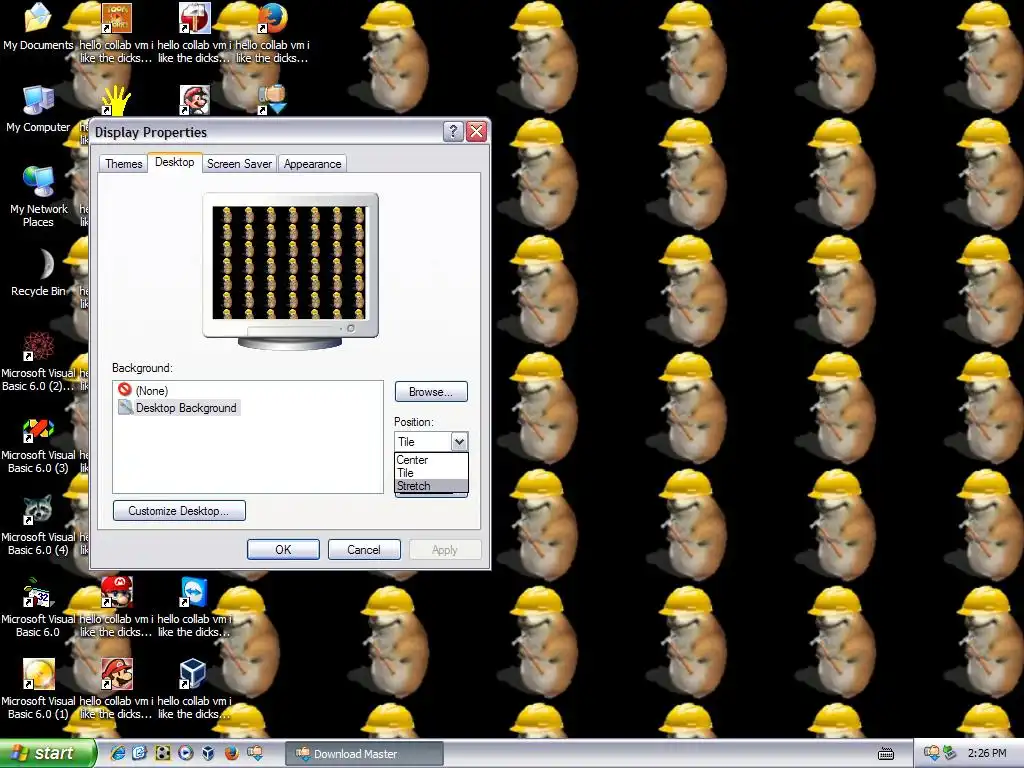Confirm Display Properties with OK
1024x768 pixels.
(283, 550)
